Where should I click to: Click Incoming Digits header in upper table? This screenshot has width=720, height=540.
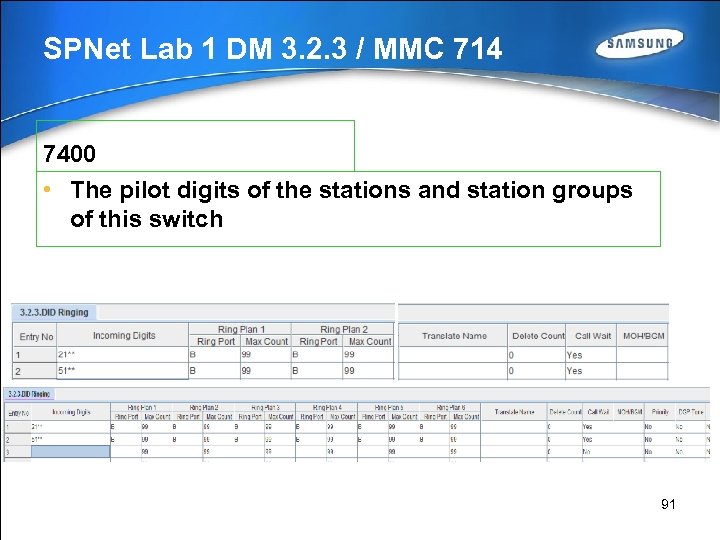(124, 336)
